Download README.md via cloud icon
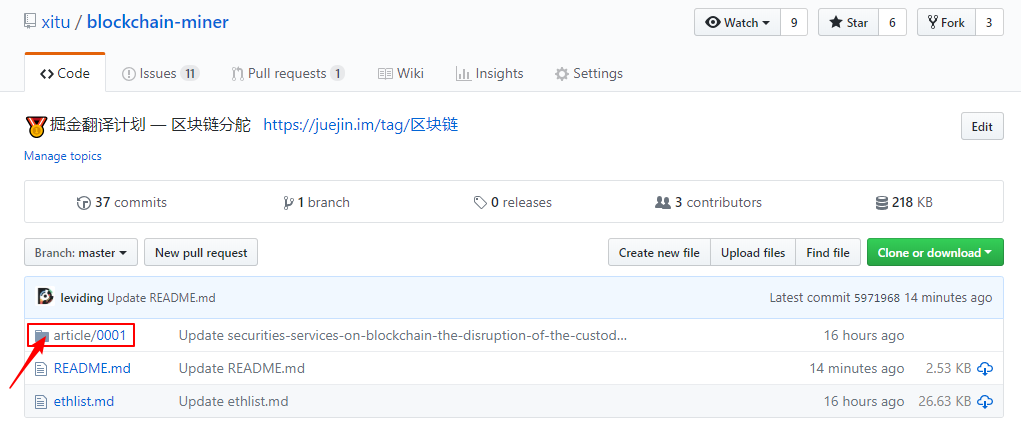 point(985,369)
